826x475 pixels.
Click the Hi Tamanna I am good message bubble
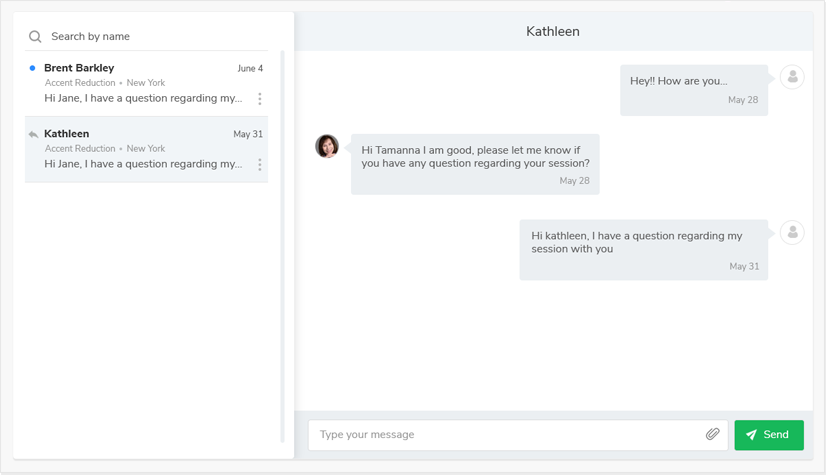click(x=475, y=164)
